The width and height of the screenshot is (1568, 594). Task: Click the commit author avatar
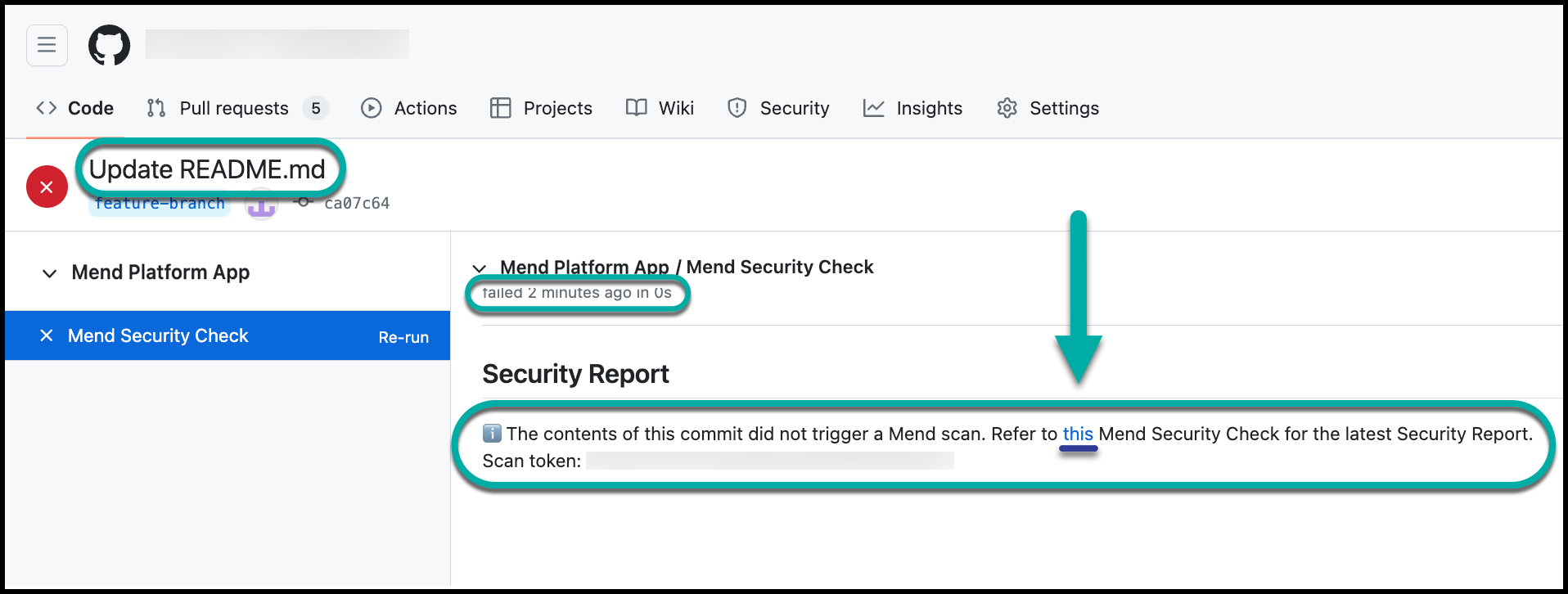click(x=261, y=204)
